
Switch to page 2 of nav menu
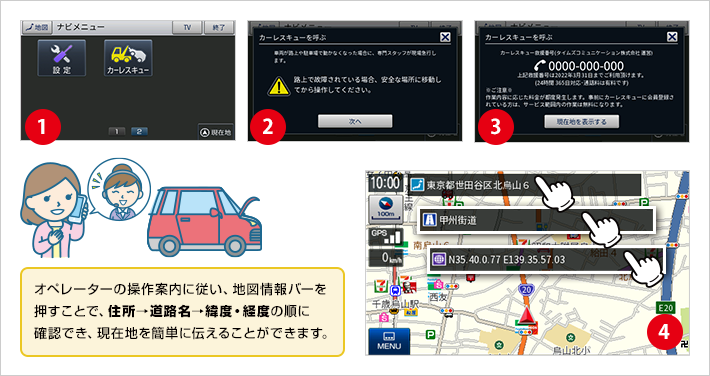pos(139,132)
